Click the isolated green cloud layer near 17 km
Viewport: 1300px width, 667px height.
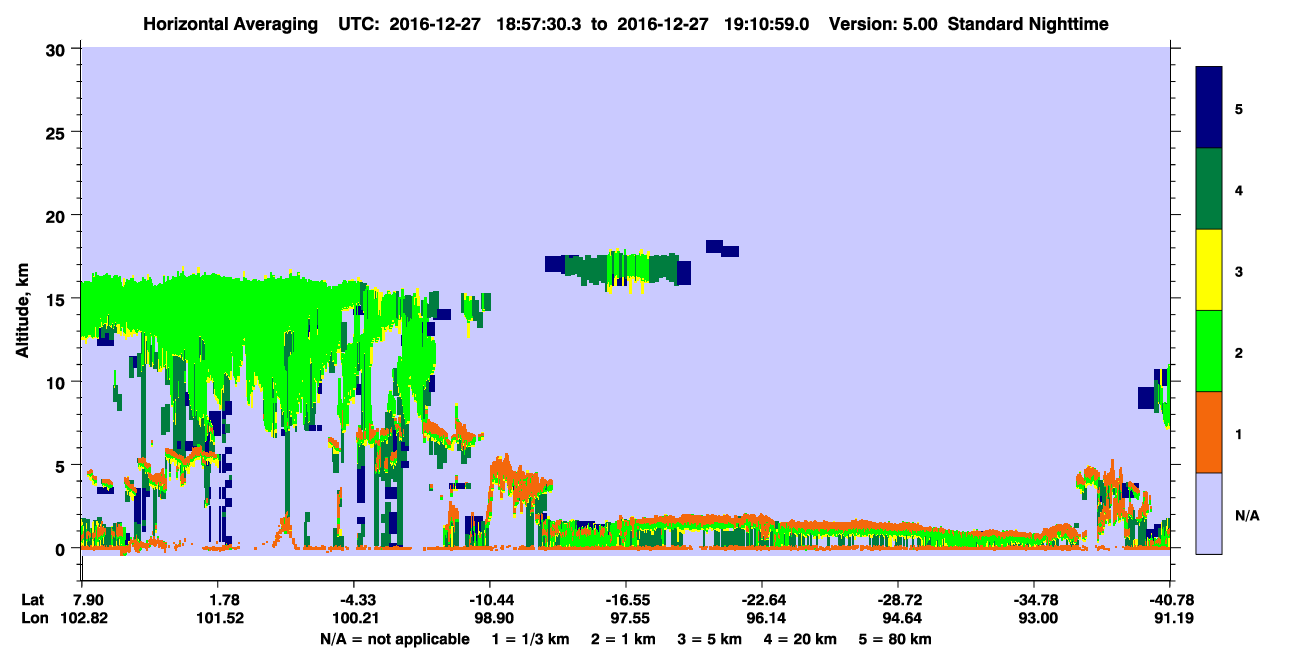618,268
